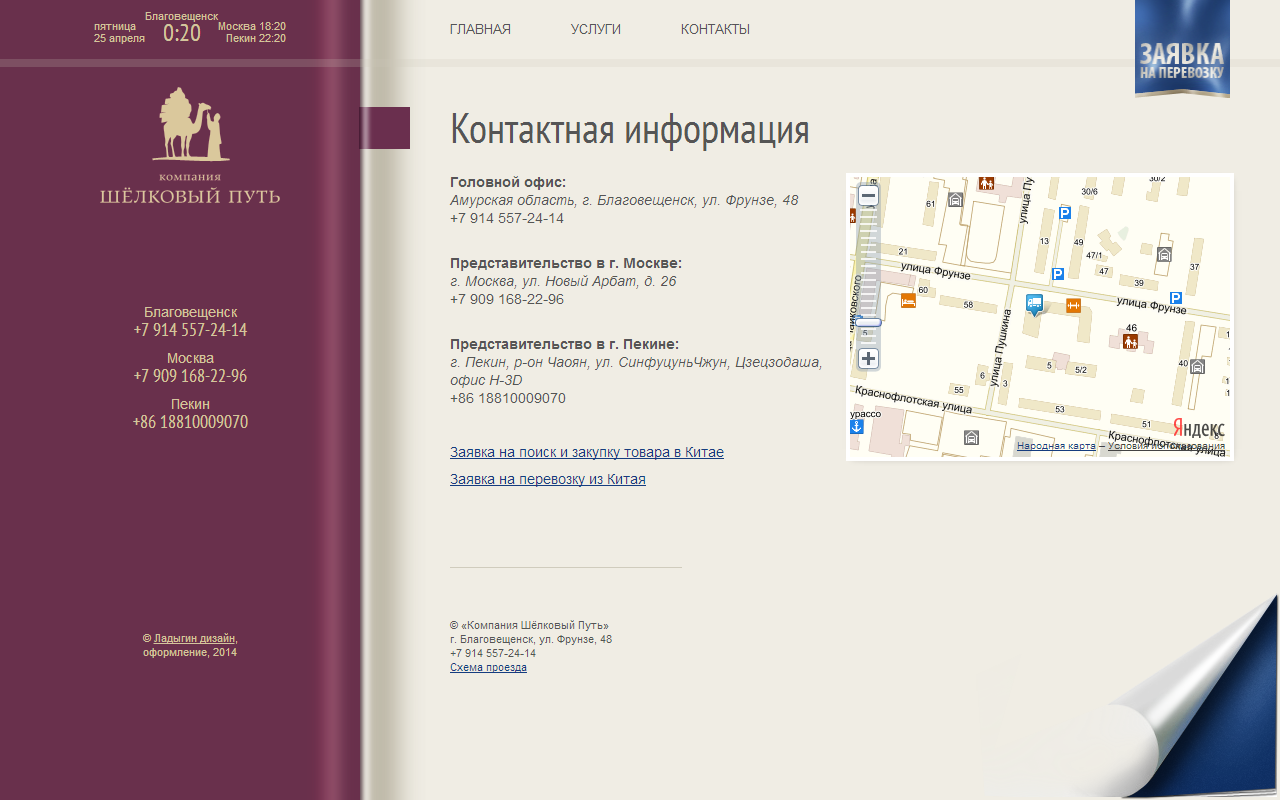This screenshot has width=1280, height=800.
Task: Open the Народная карта map link
Action: 1055,446
